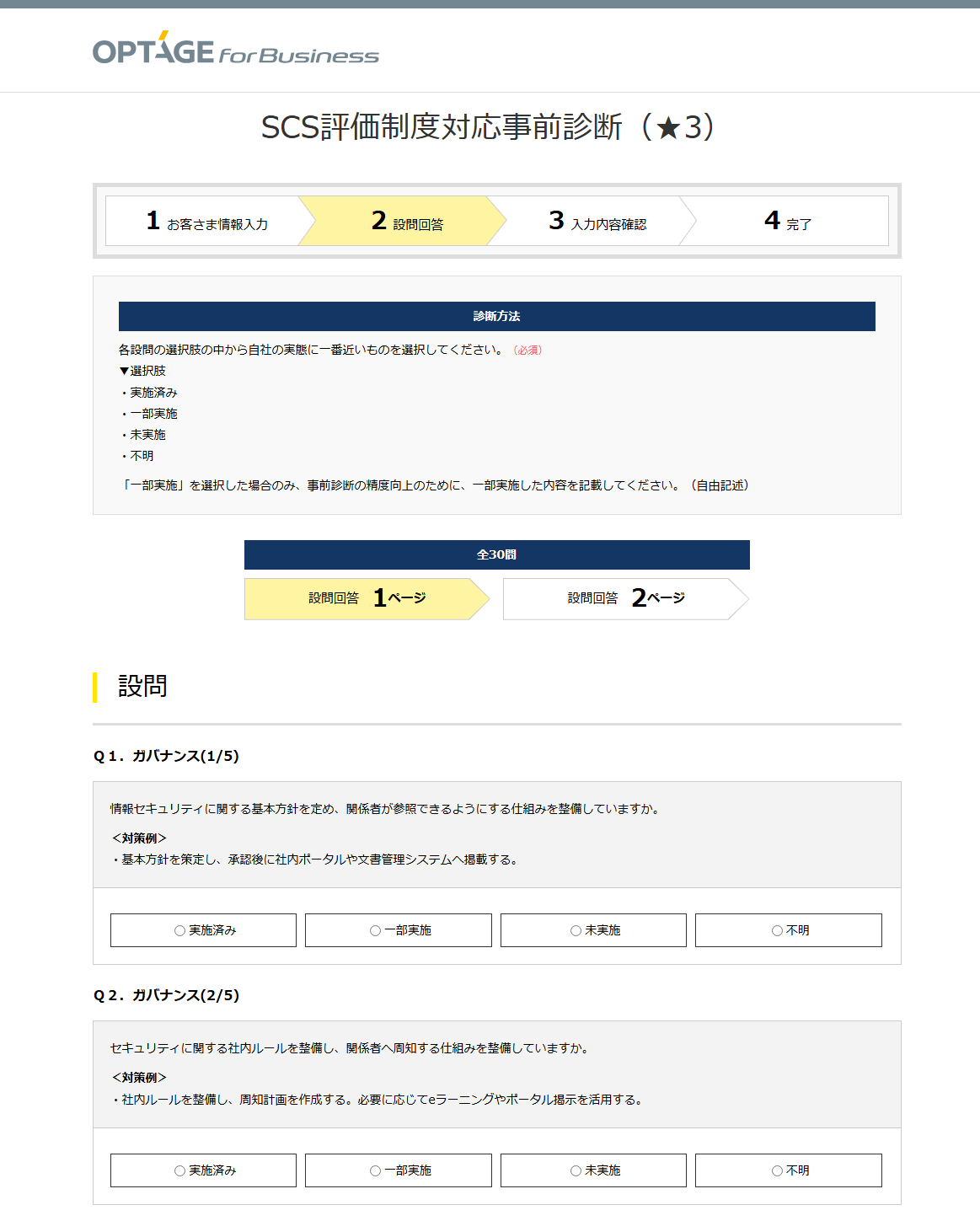
Task: Click Q2 question text about 社内ルール
Action: click(351, 1048)
